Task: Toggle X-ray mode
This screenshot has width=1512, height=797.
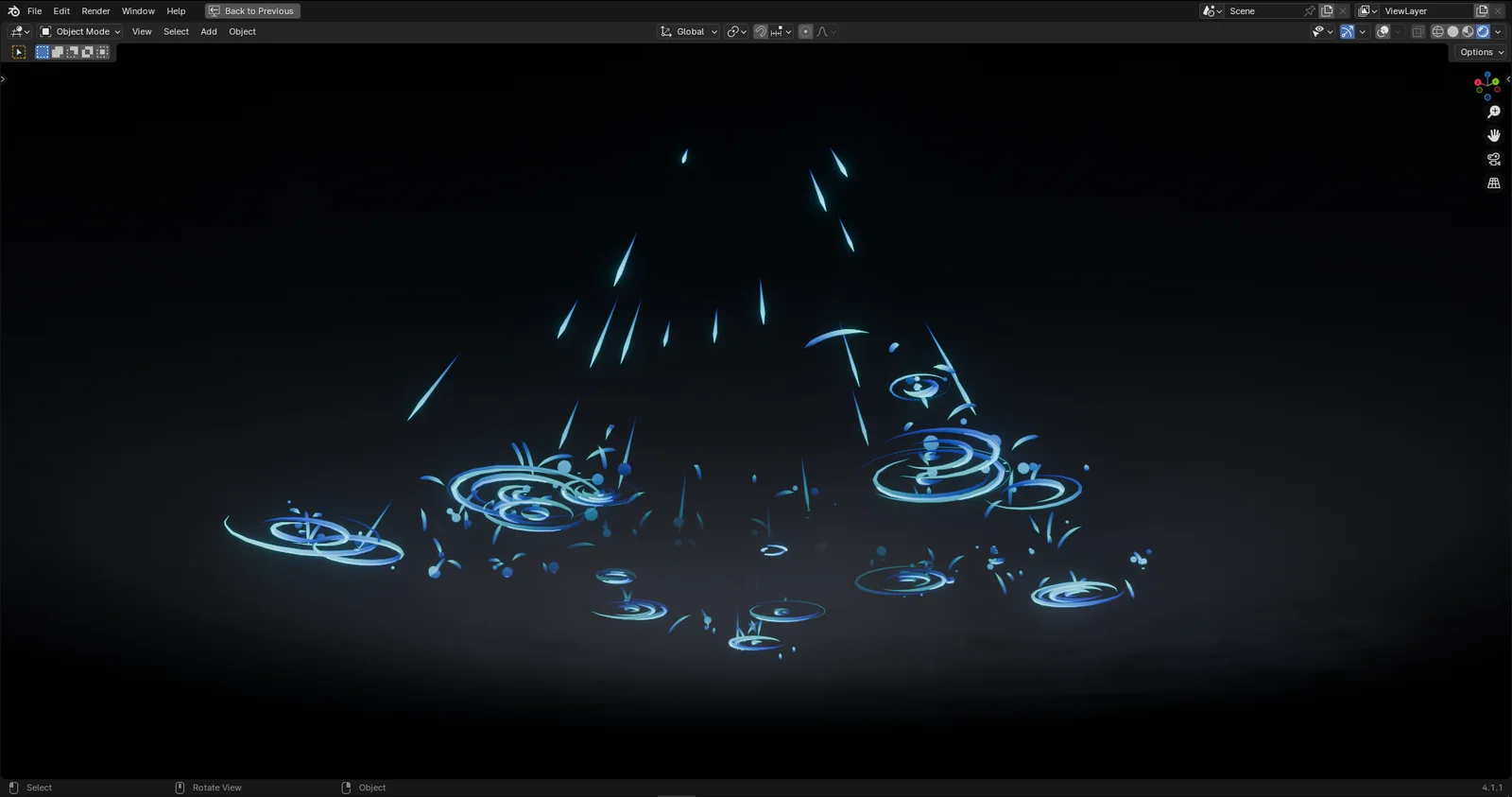Action: tap(1417, 32)
